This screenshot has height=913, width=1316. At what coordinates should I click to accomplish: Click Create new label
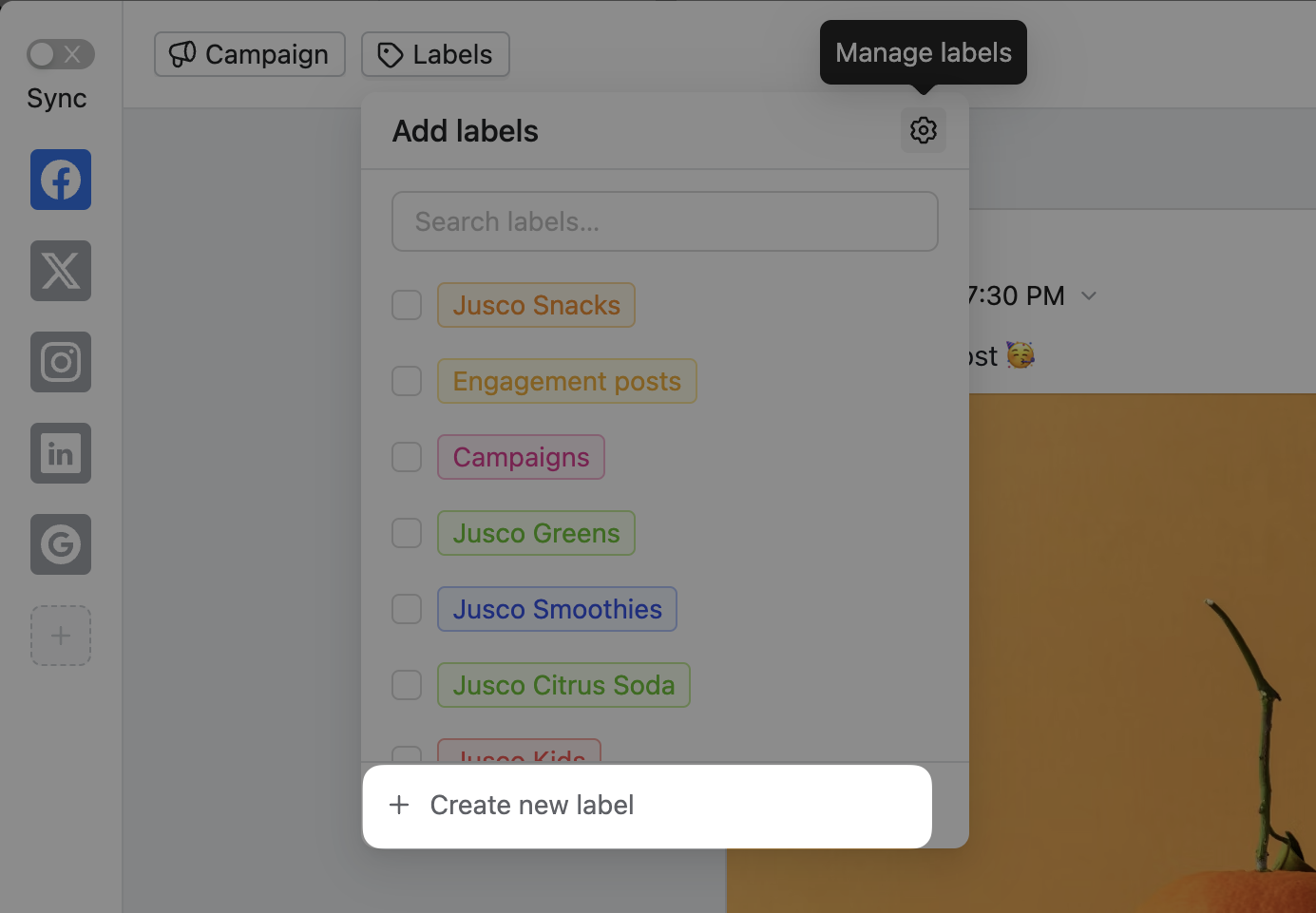tap(532, 805)
